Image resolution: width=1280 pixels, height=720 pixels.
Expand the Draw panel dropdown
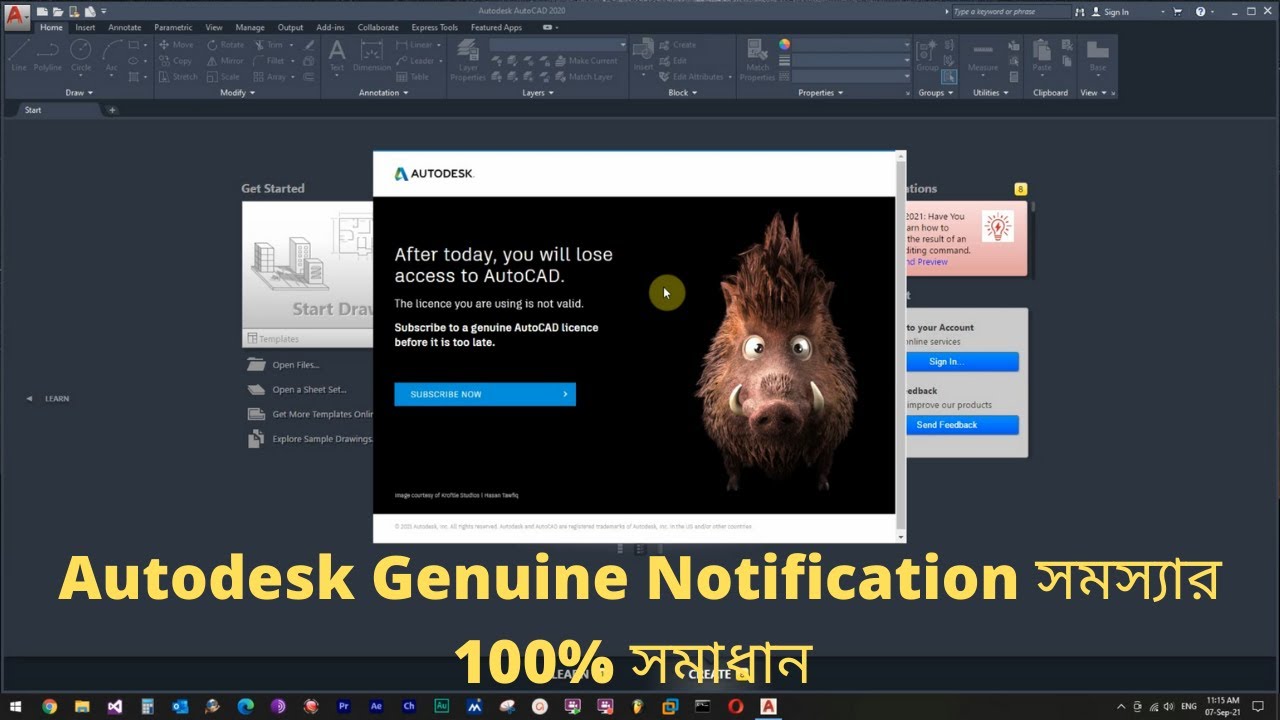(79, 93)
